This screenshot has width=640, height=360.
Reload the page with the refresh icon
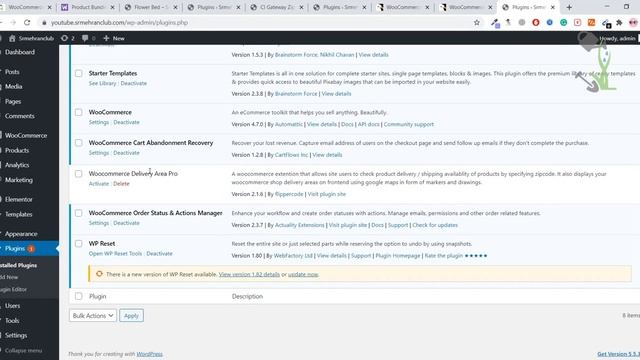(x=27, y=23)
